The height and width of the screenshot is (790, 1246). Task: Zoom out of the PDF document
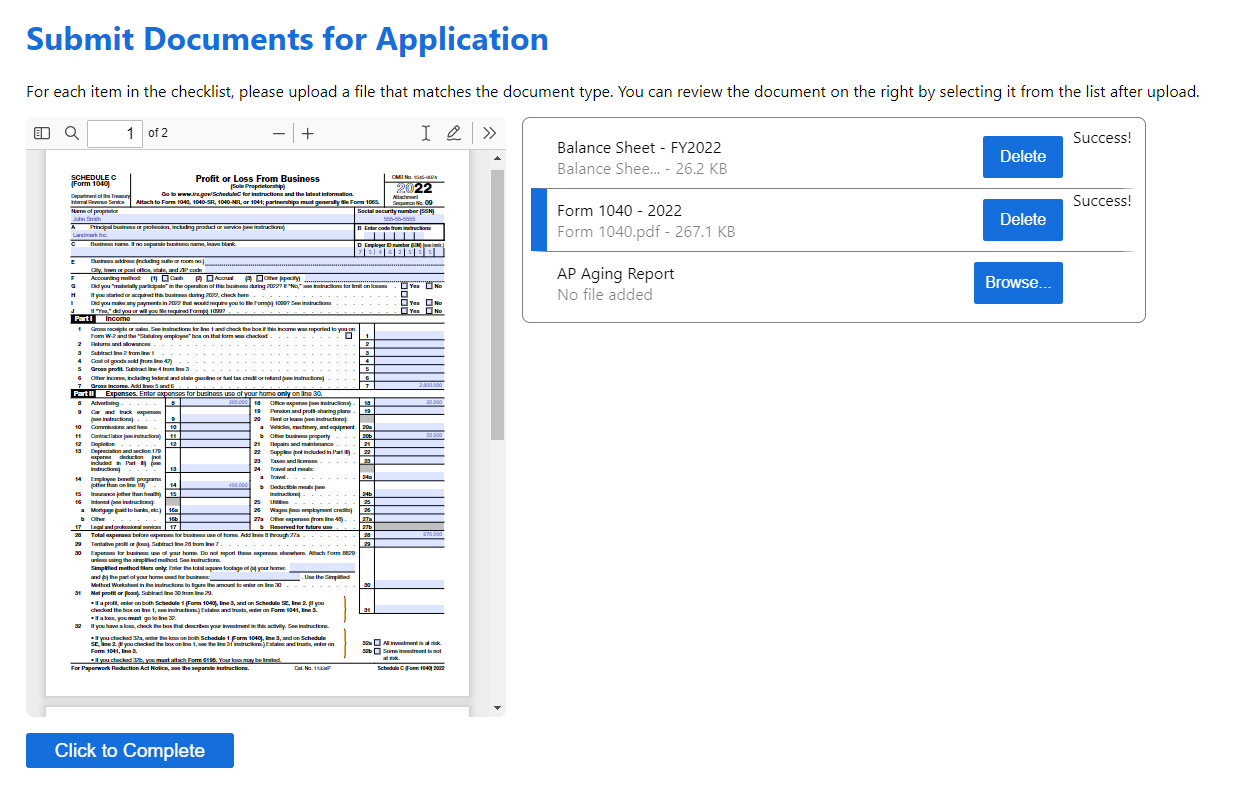tap(278, 132)
